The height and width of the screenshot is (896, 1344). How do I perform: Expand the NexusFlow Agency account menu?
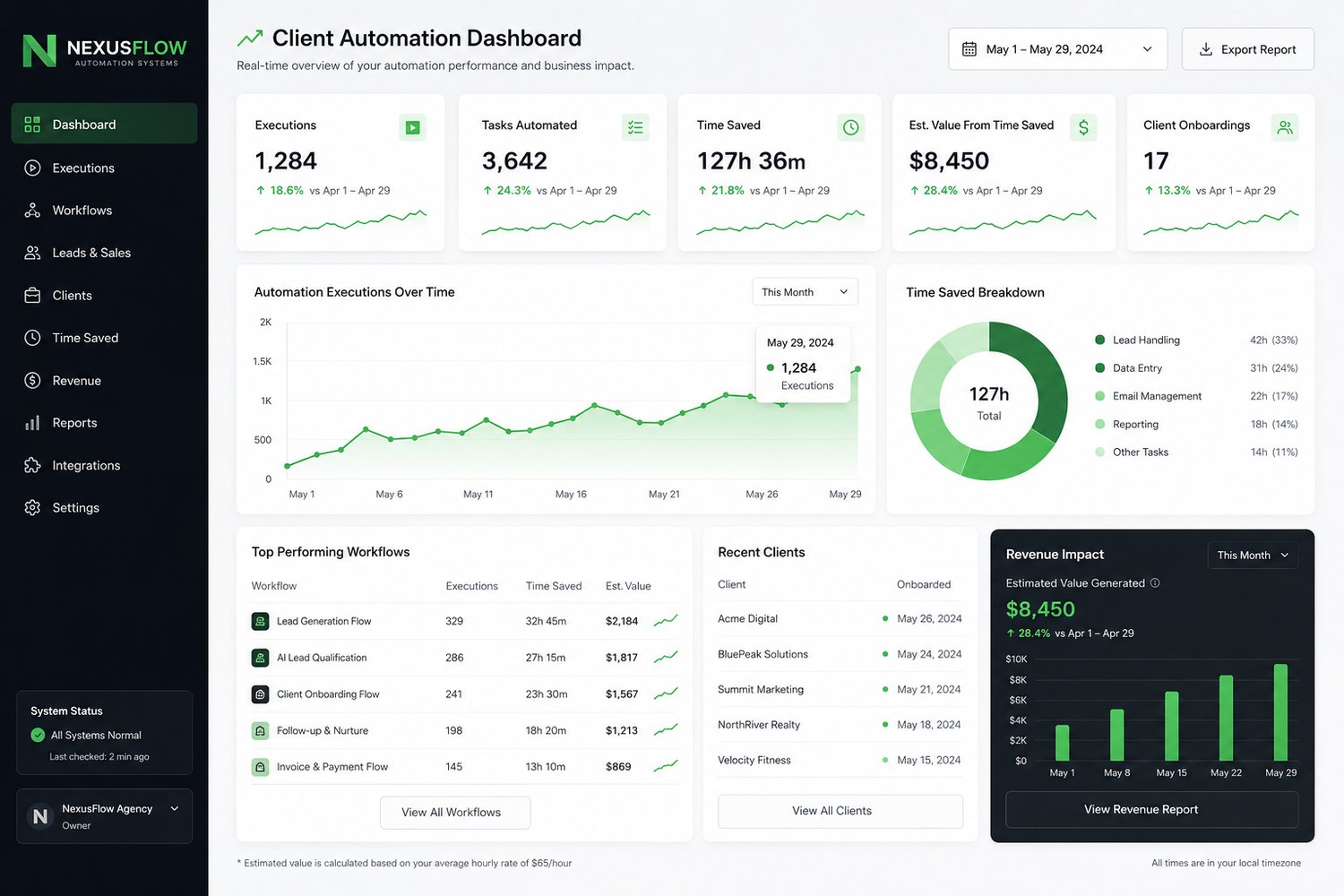tap(104, 816)
